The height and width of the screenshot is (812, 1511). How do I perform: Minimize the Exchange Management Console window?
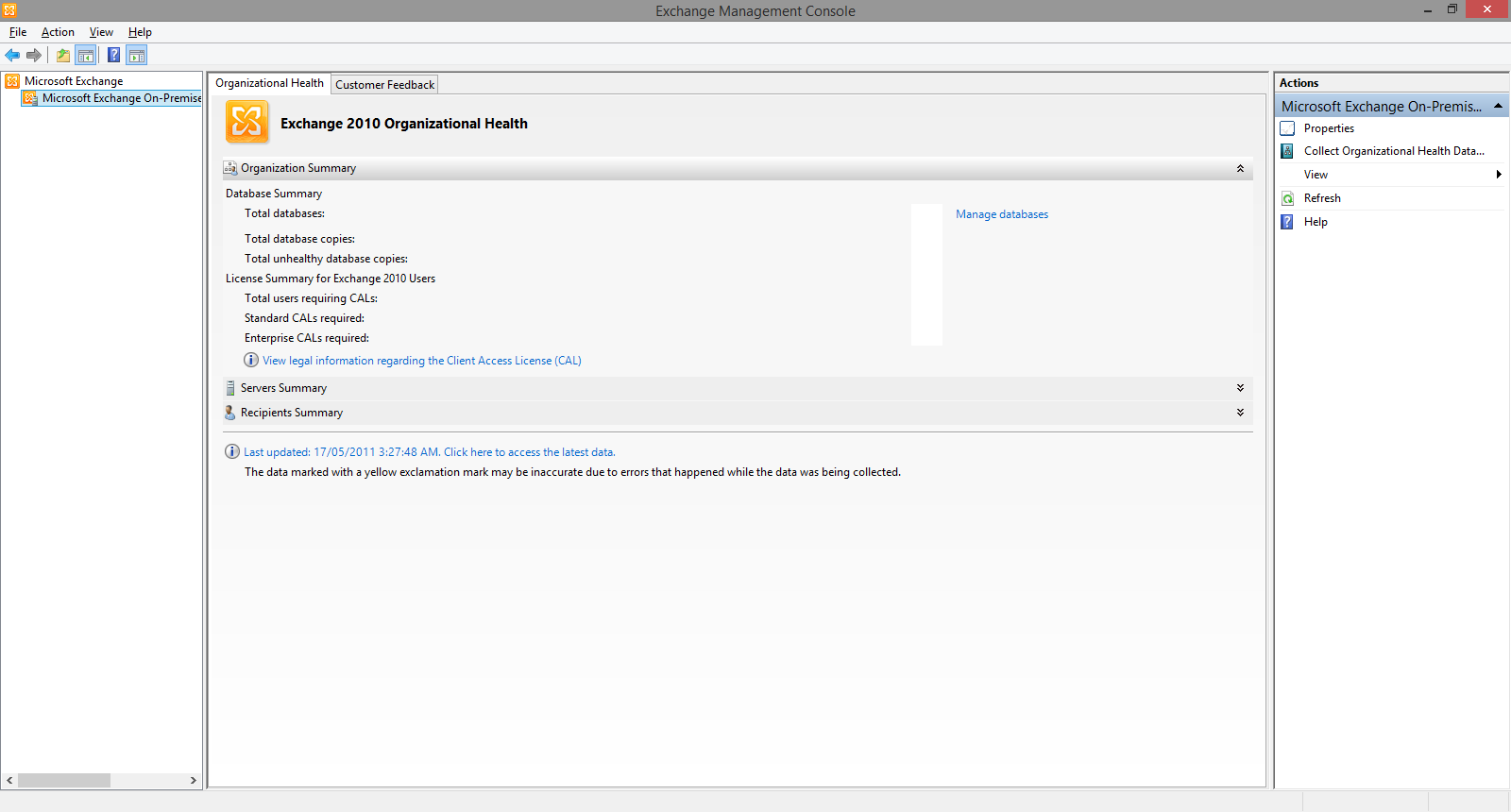pyautogui.click(x=1428, y=10)
